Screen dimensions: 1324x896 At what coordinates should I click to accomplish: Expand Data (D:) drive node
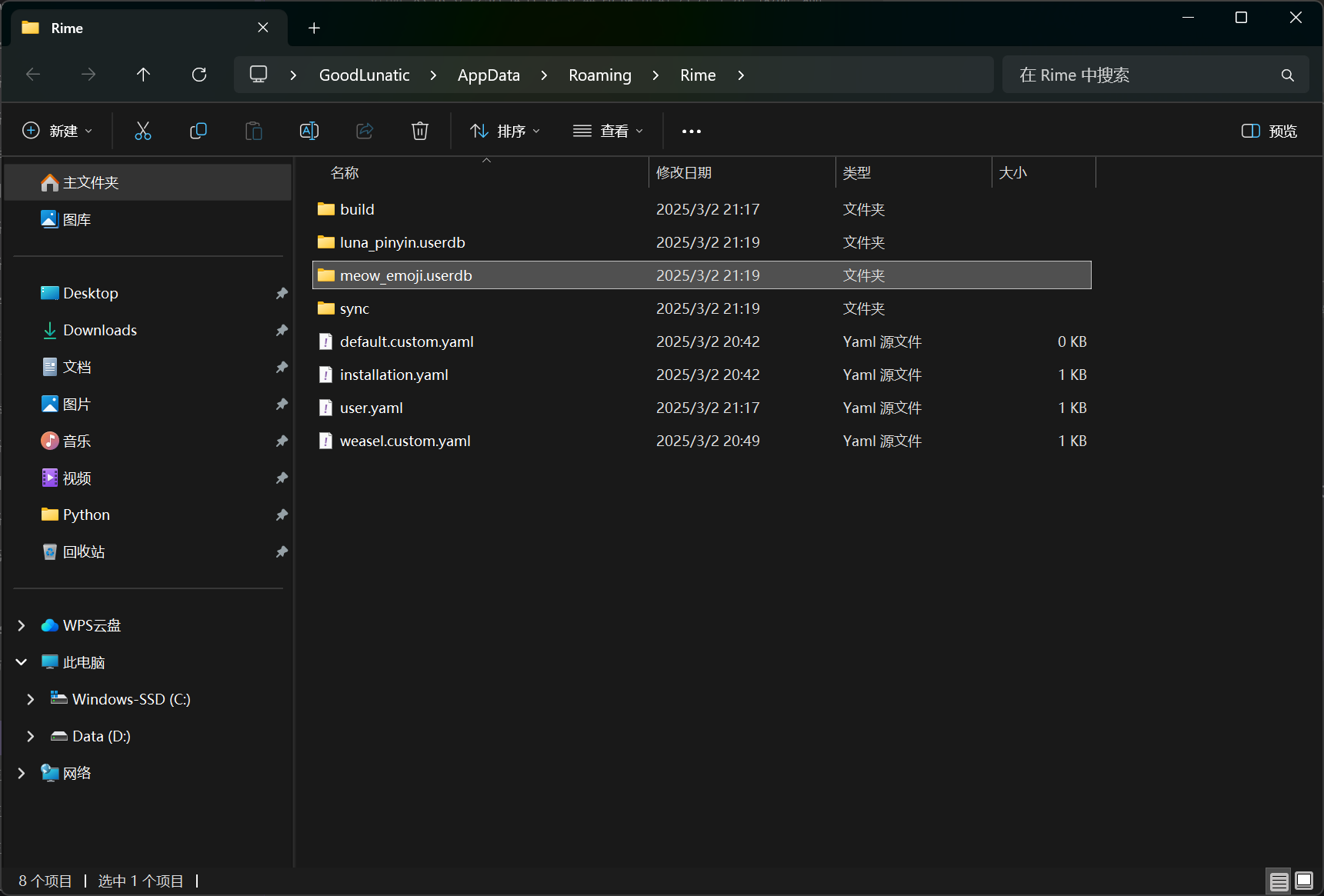[31, 736]
